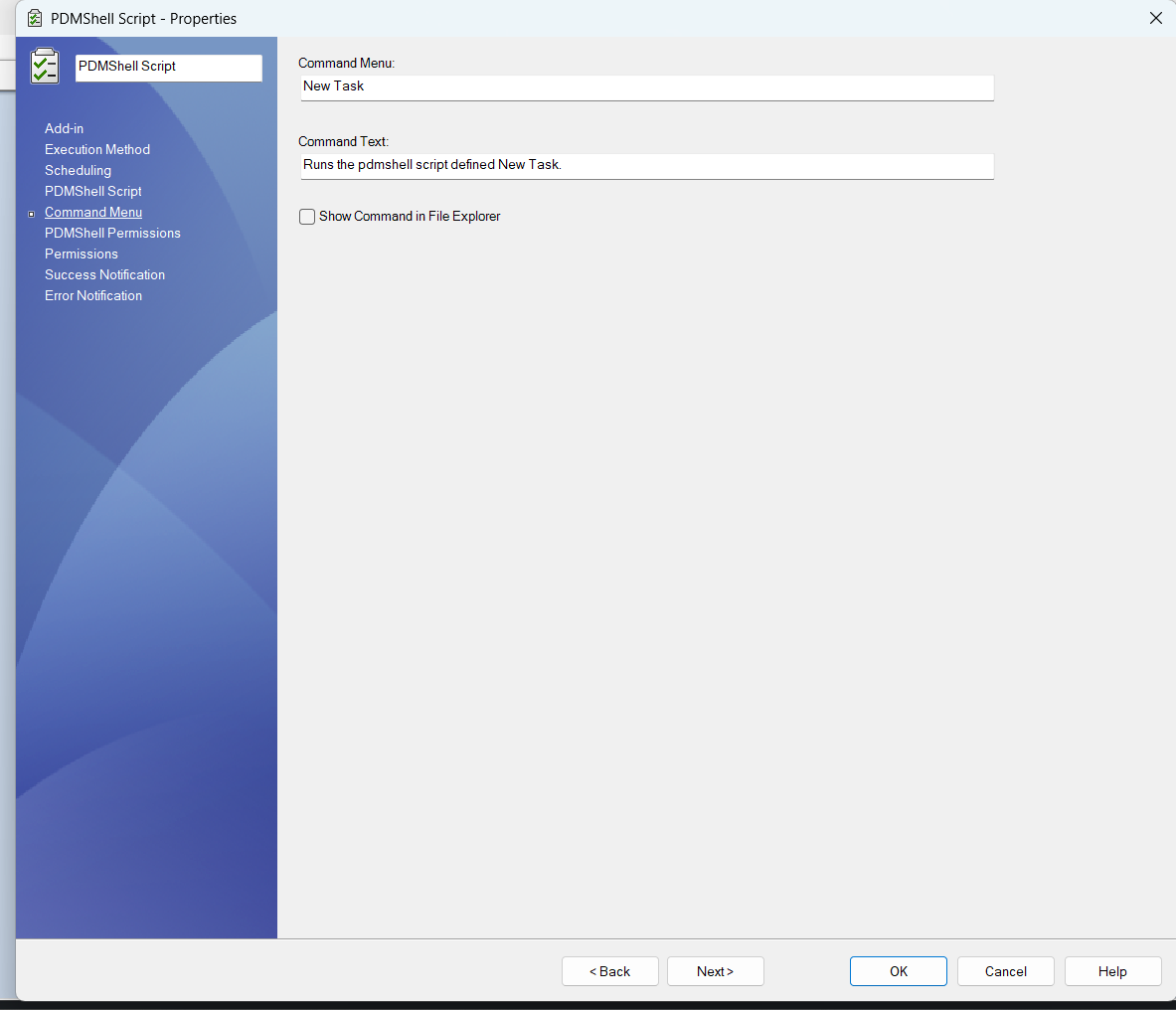
Task: Close the Properties window
Action: [x=1156, y=18]
